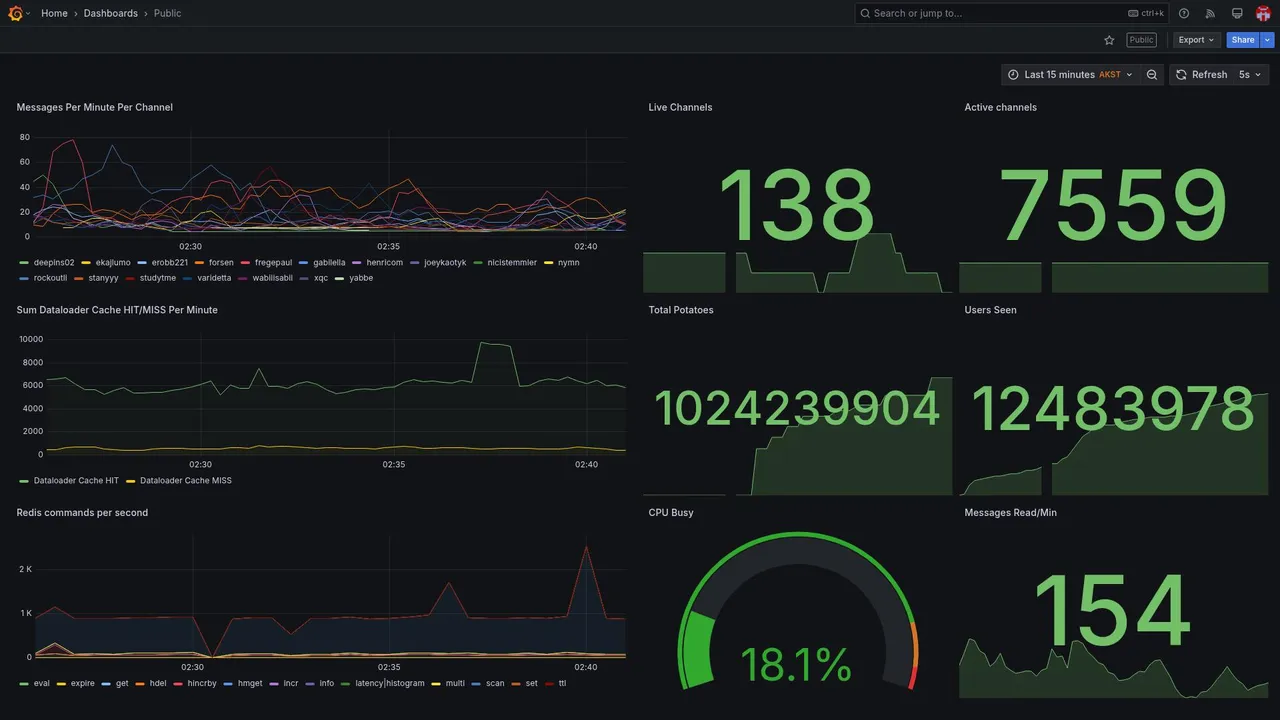Go to Home breadcrumb
The width and height of the screenshot is (1280, 720).
click(x=54, y=13)
